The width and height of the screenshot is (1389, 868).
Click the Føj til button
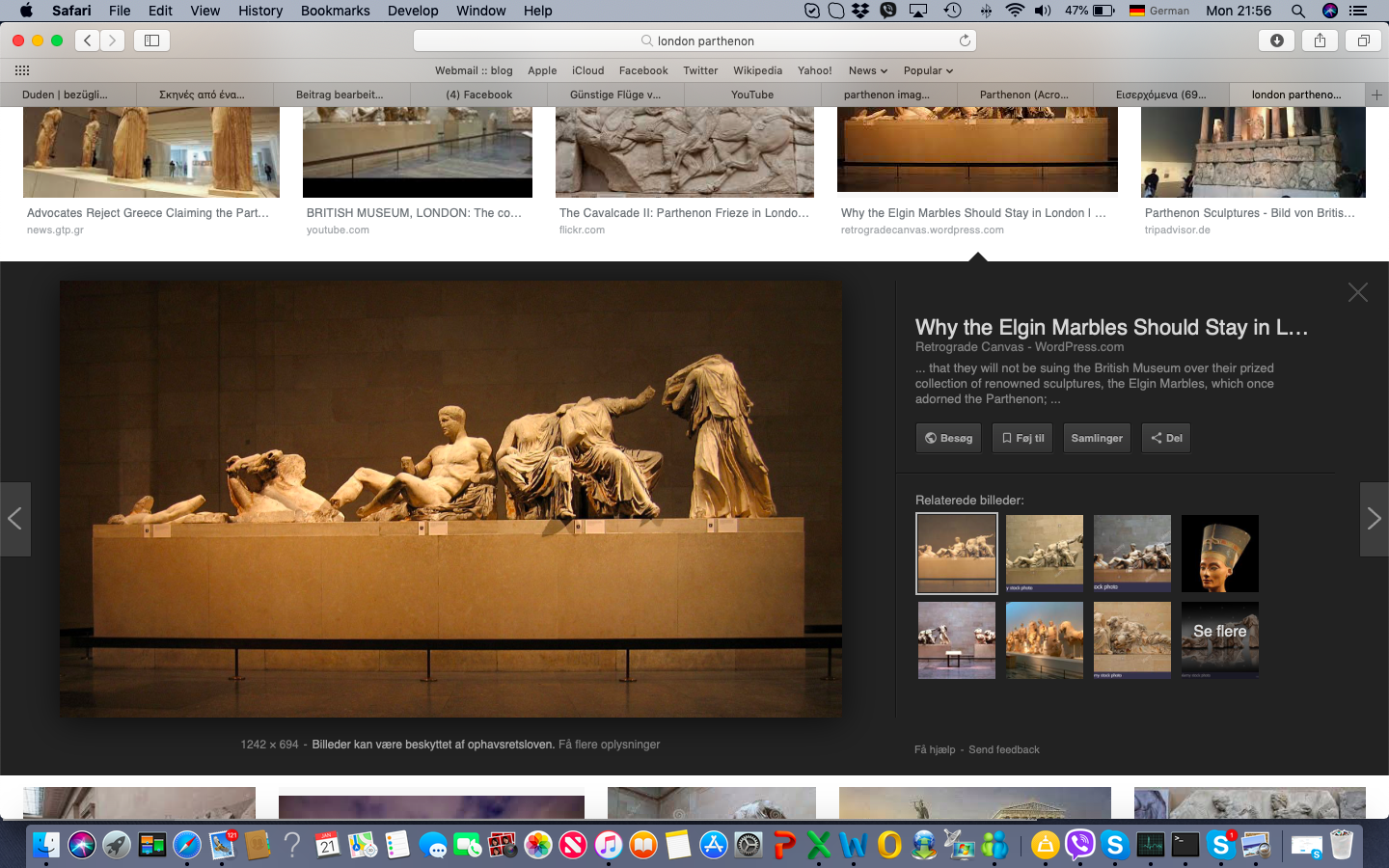1022,438
